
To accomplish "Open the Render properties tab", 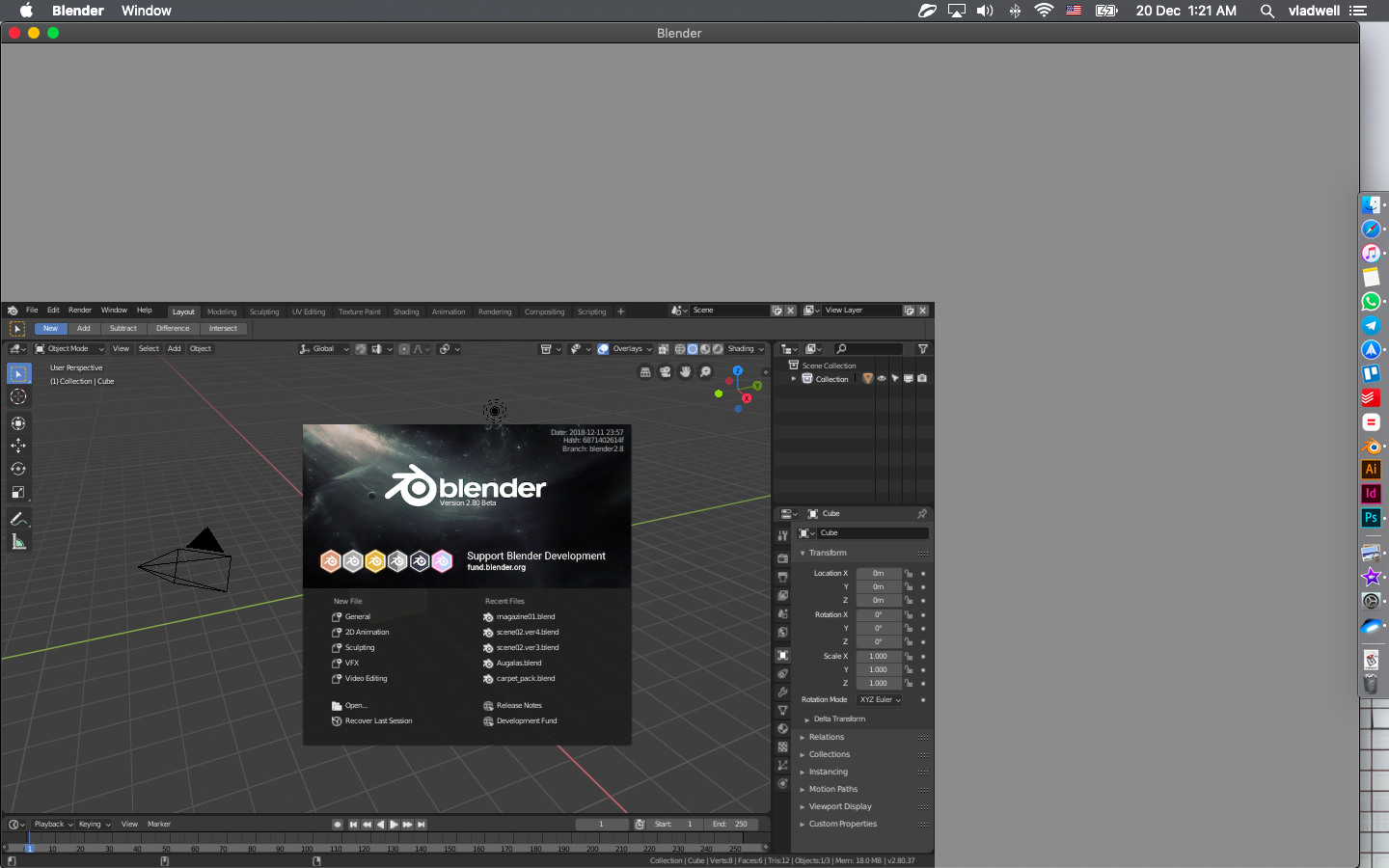I will [783, 558].
